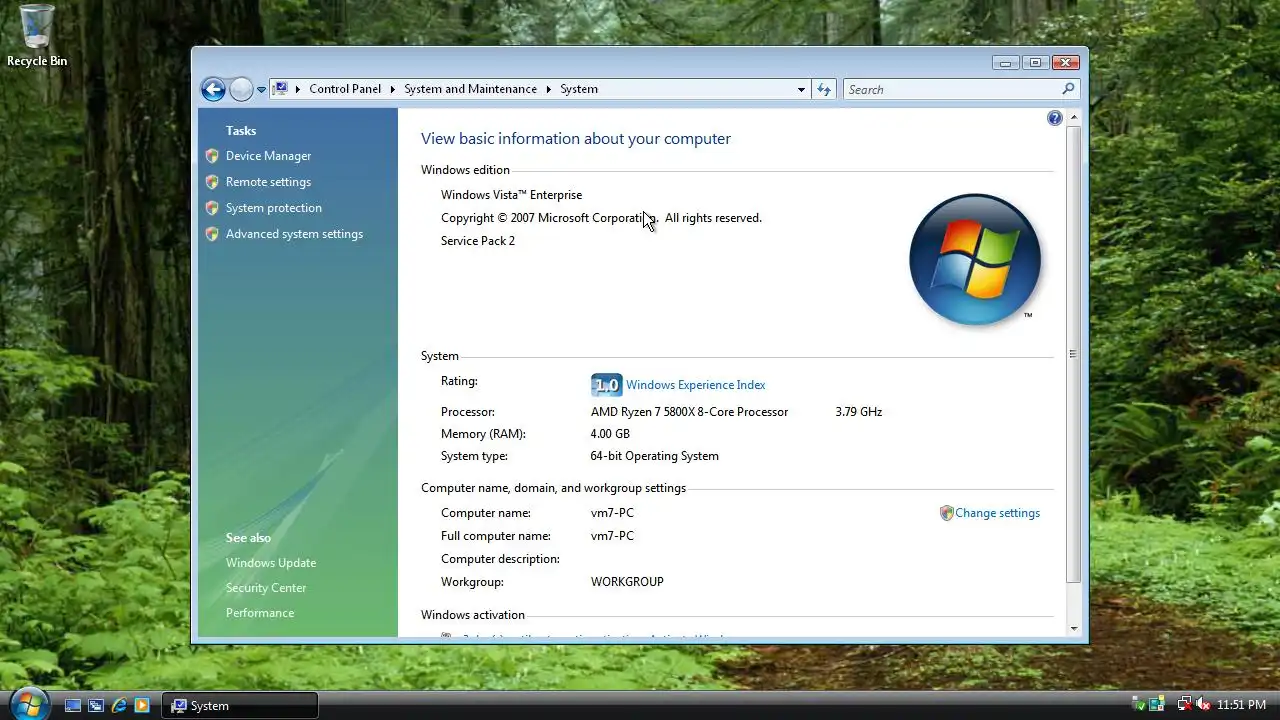1280x720 pixels.
Task: Open Security Center under See also
Action: point(266,588)
